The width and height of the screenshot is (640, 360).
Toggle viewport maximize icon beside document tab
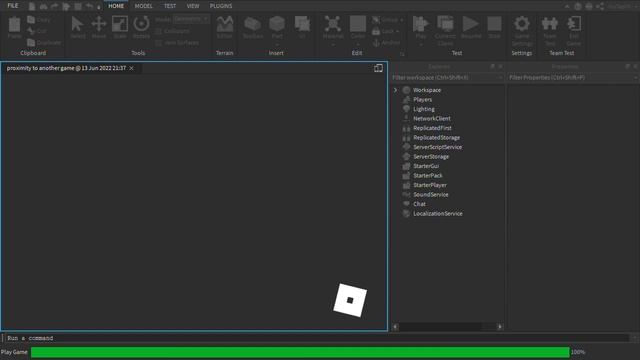378,68
